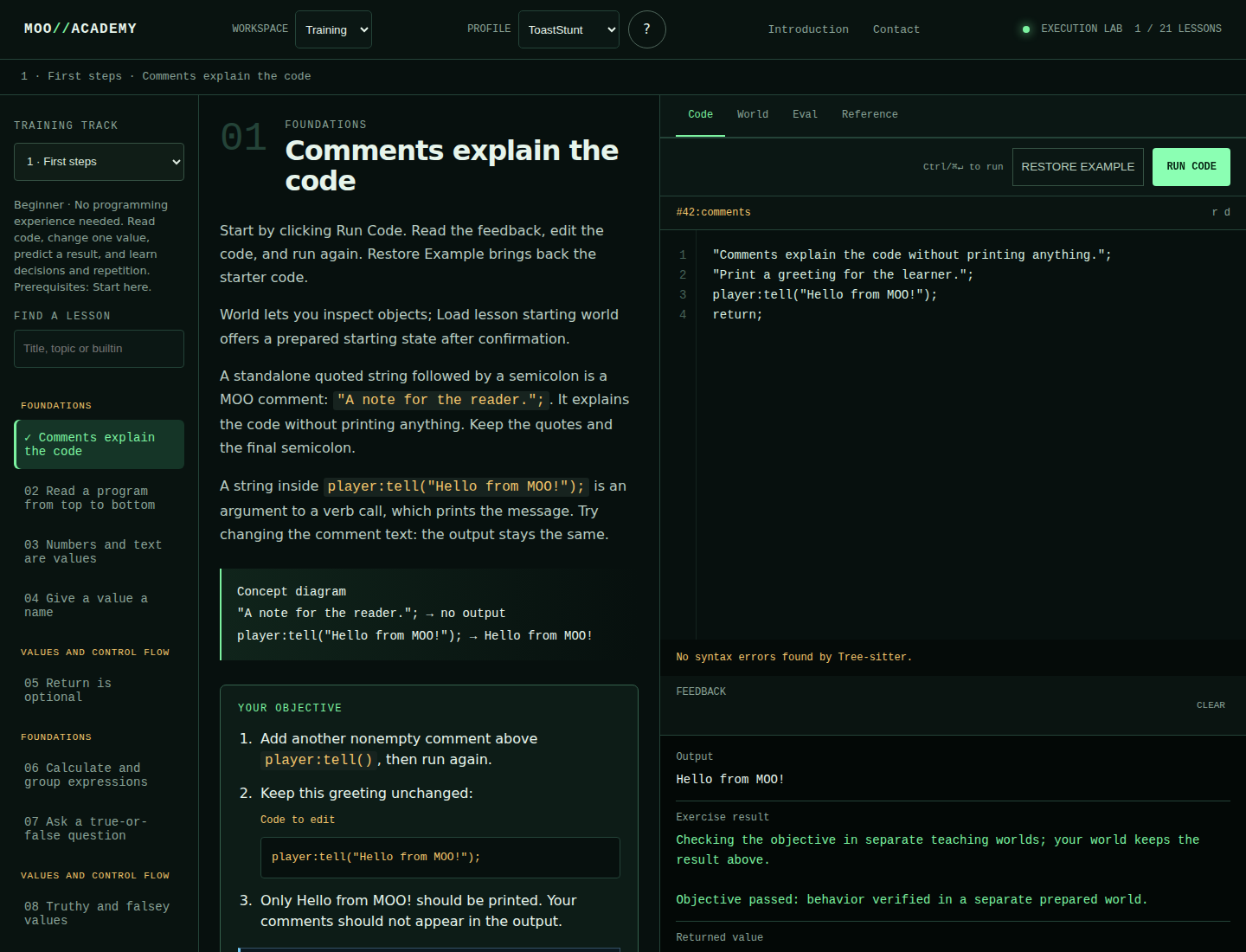1246x952 pixels.
Task: Open lesson '04 Give a value a name'
Action: 99,606
